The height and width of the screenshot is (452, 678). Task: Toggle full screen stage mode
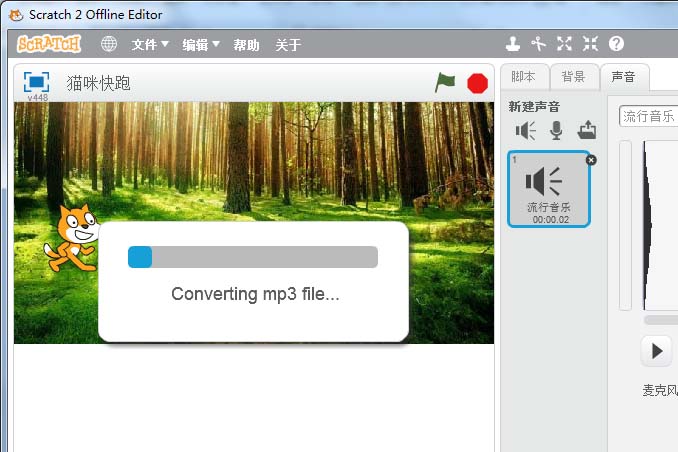click(37, 82)
